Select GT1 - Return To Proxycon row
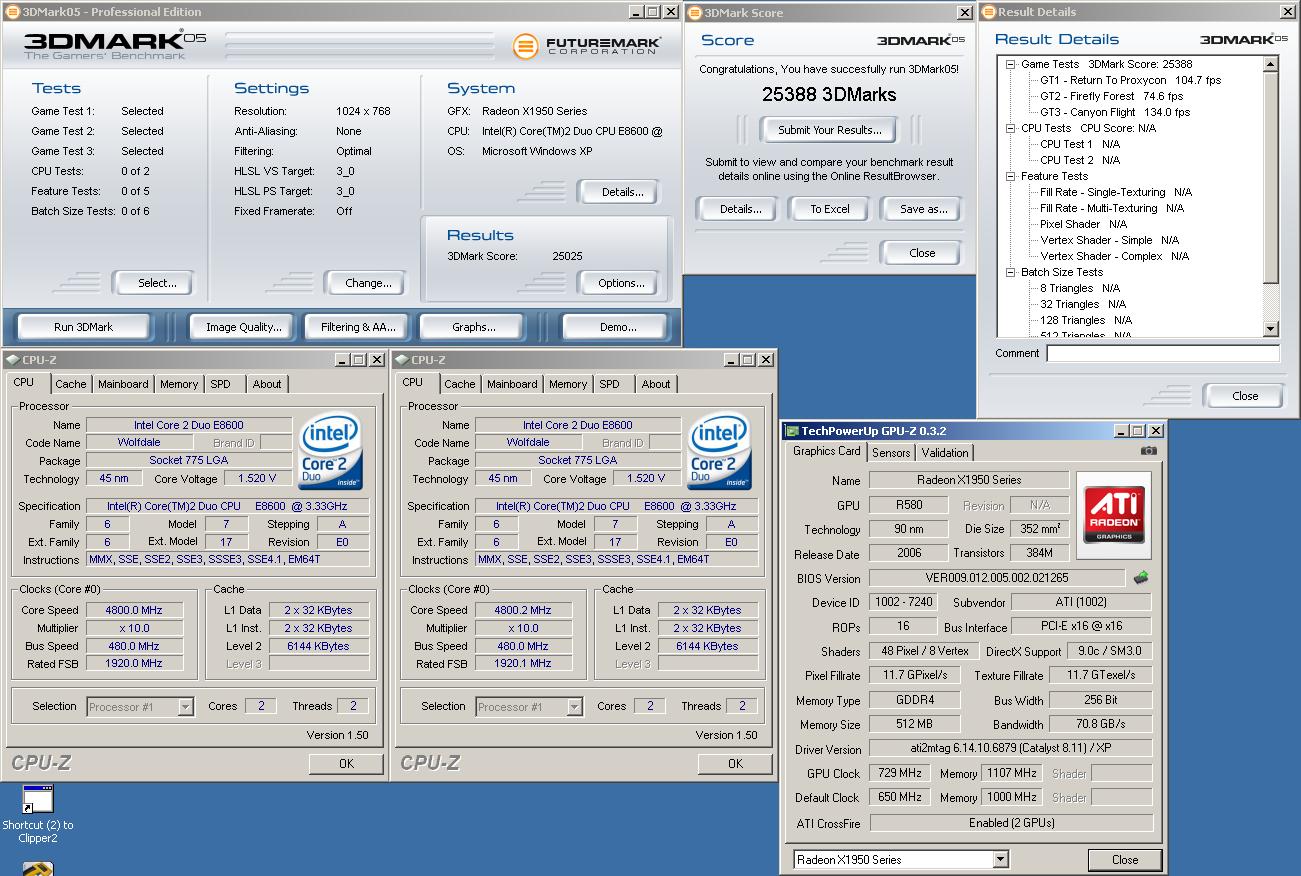Viewport: 1301px width, 876px height. (x=1130, y=80)
